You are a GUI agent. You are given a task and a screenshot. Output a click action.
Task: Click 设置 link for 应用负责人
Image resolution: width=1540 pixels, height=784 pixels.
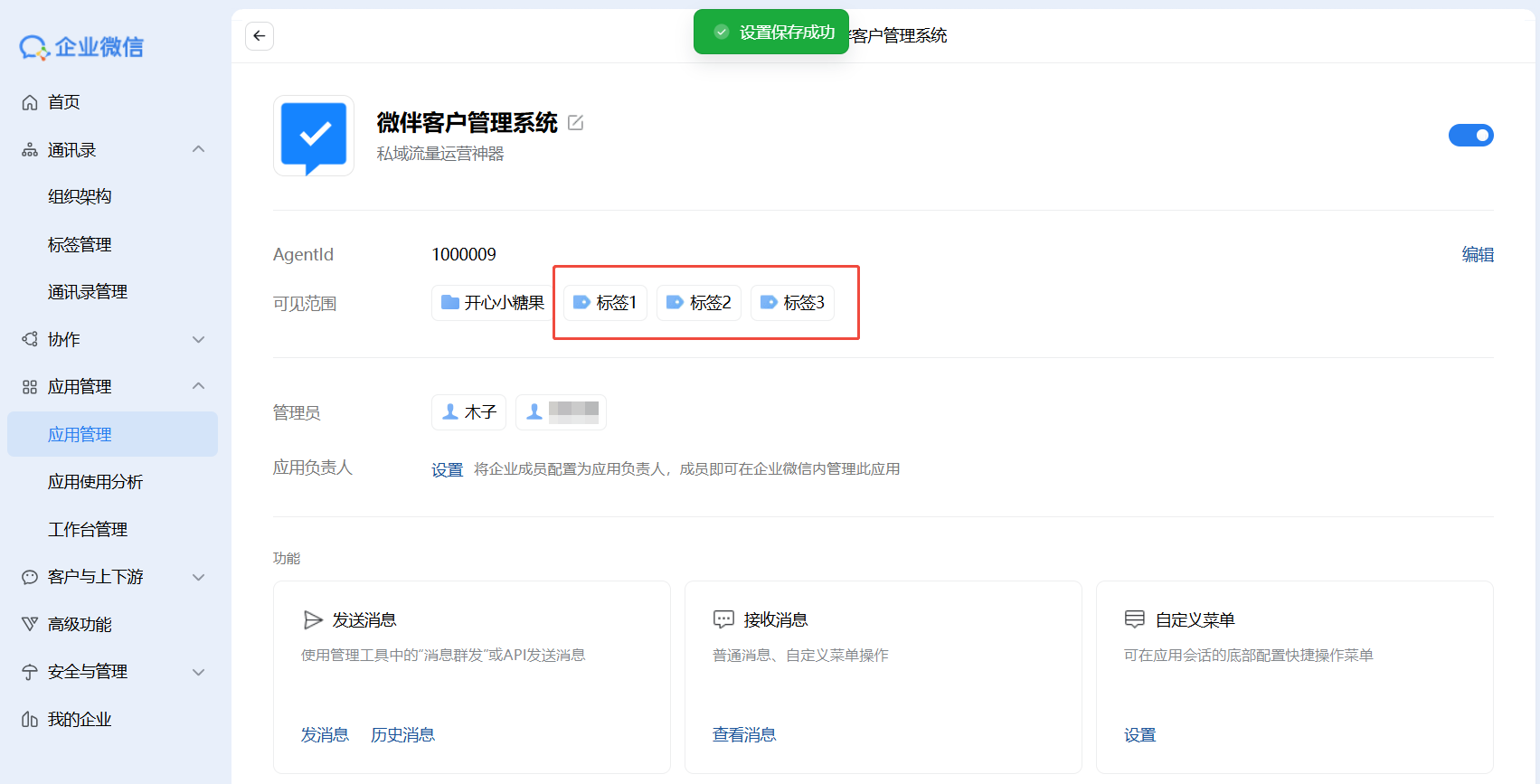pyautogui.click(x=447, y=469)
